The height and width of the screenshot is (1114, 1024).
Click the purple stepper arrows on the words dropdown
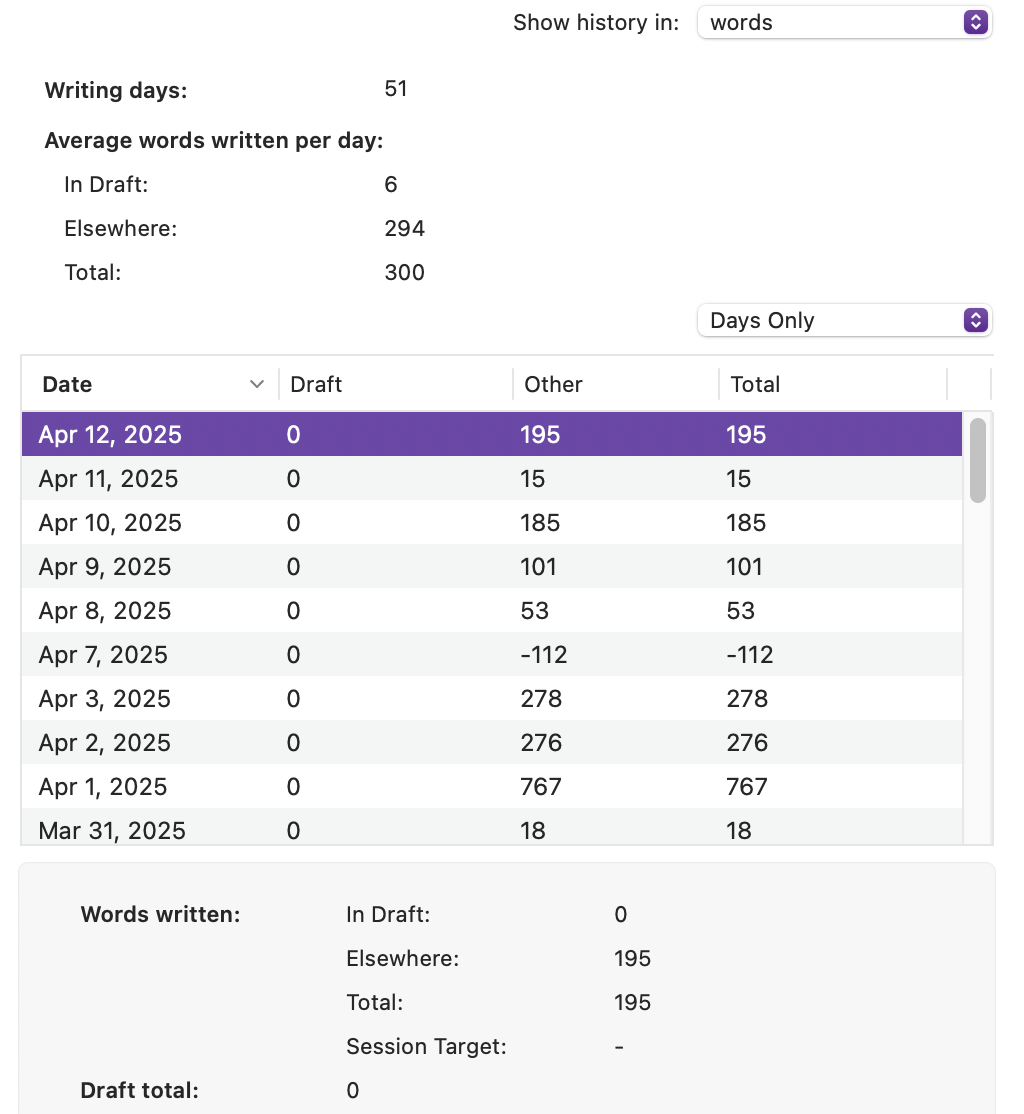(x=976, y=23)
